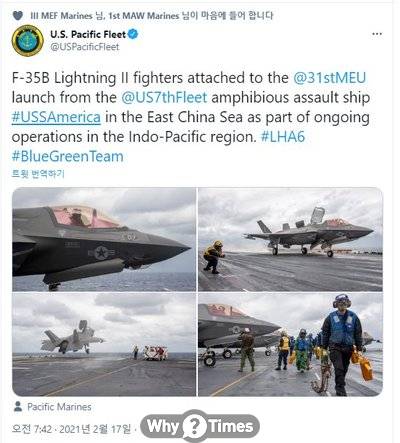This screenshot has height=443, width=400.
Task: Click the U.S. Pacific Fleet profile avatar
Action: tap(28, 41)
